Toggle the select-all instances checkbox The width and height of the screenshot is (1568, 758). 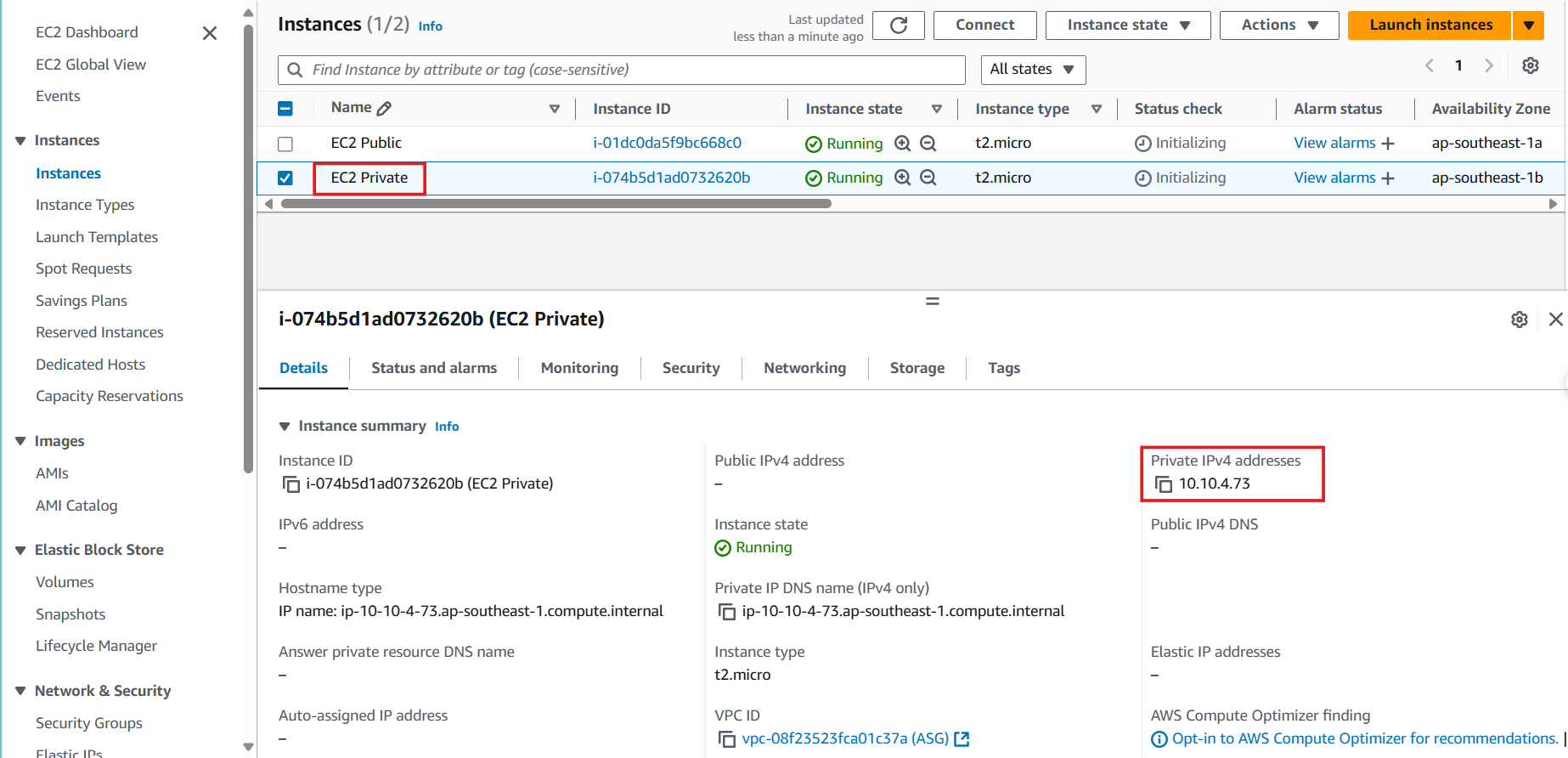pos(285,109)
